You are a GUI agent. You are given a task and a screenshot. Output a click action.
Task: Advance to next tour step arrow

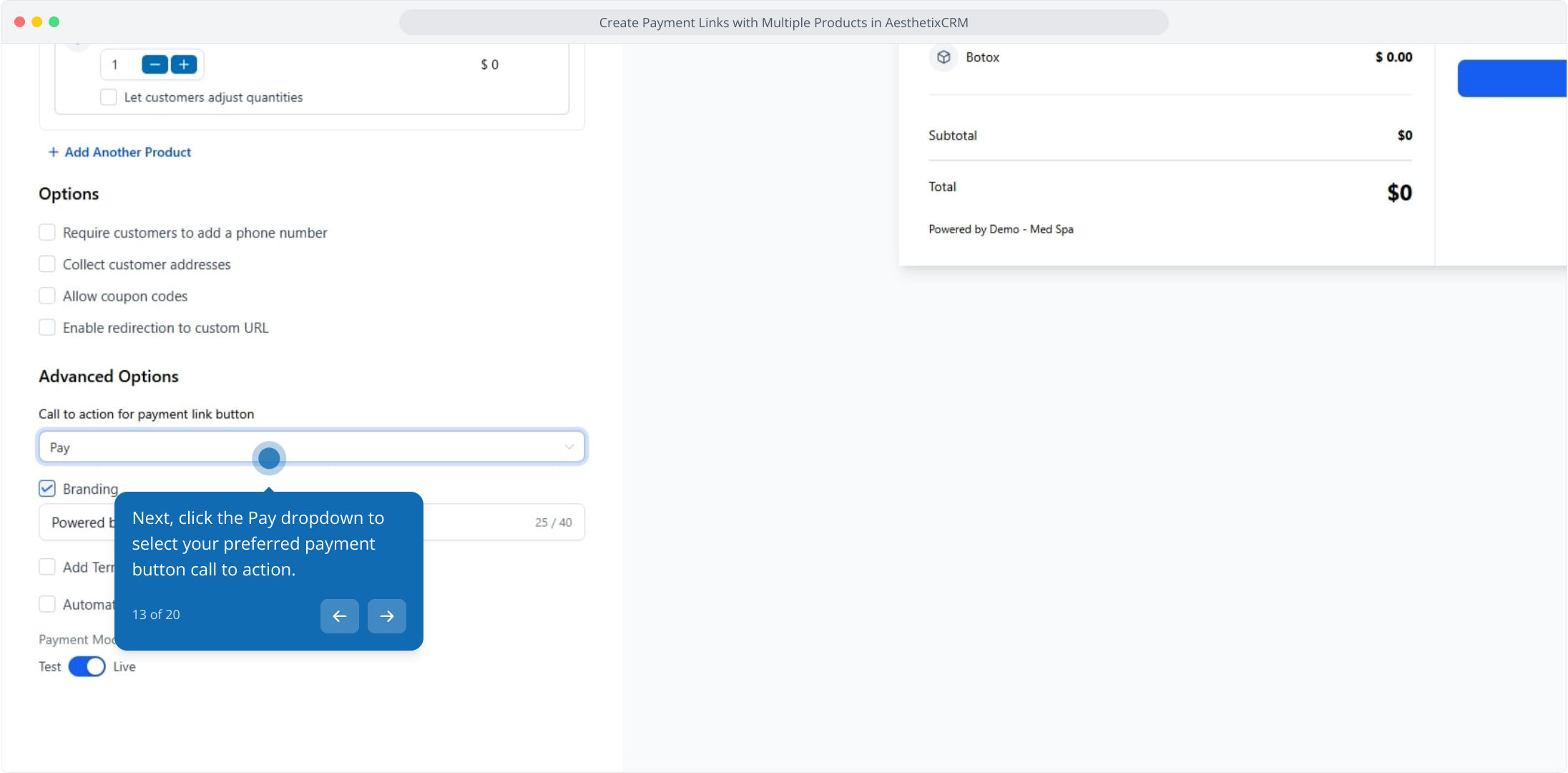coord(387,616)
